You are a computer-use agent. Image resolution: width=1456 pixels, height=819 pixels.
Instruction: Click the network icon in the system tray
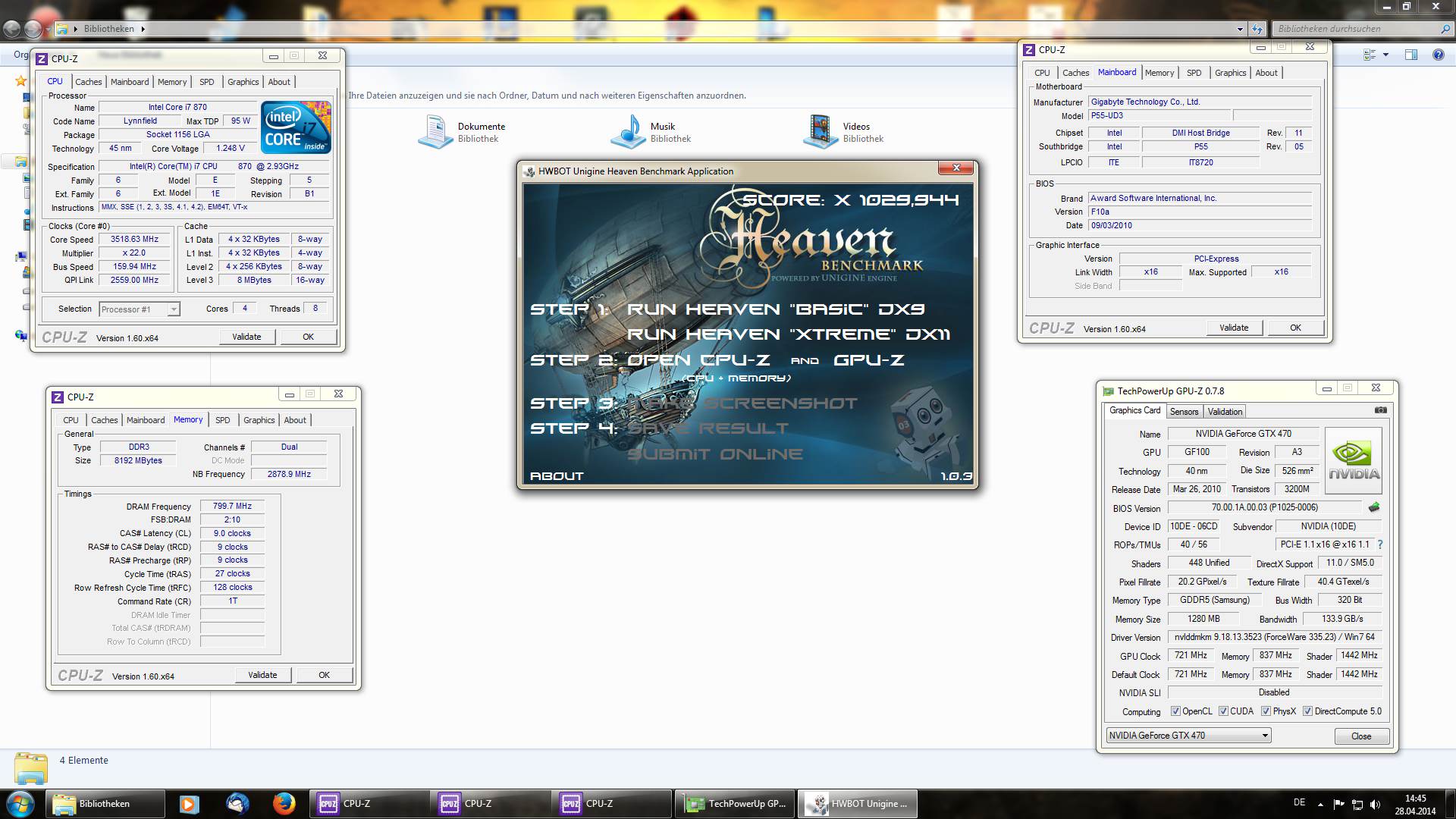1357,804
